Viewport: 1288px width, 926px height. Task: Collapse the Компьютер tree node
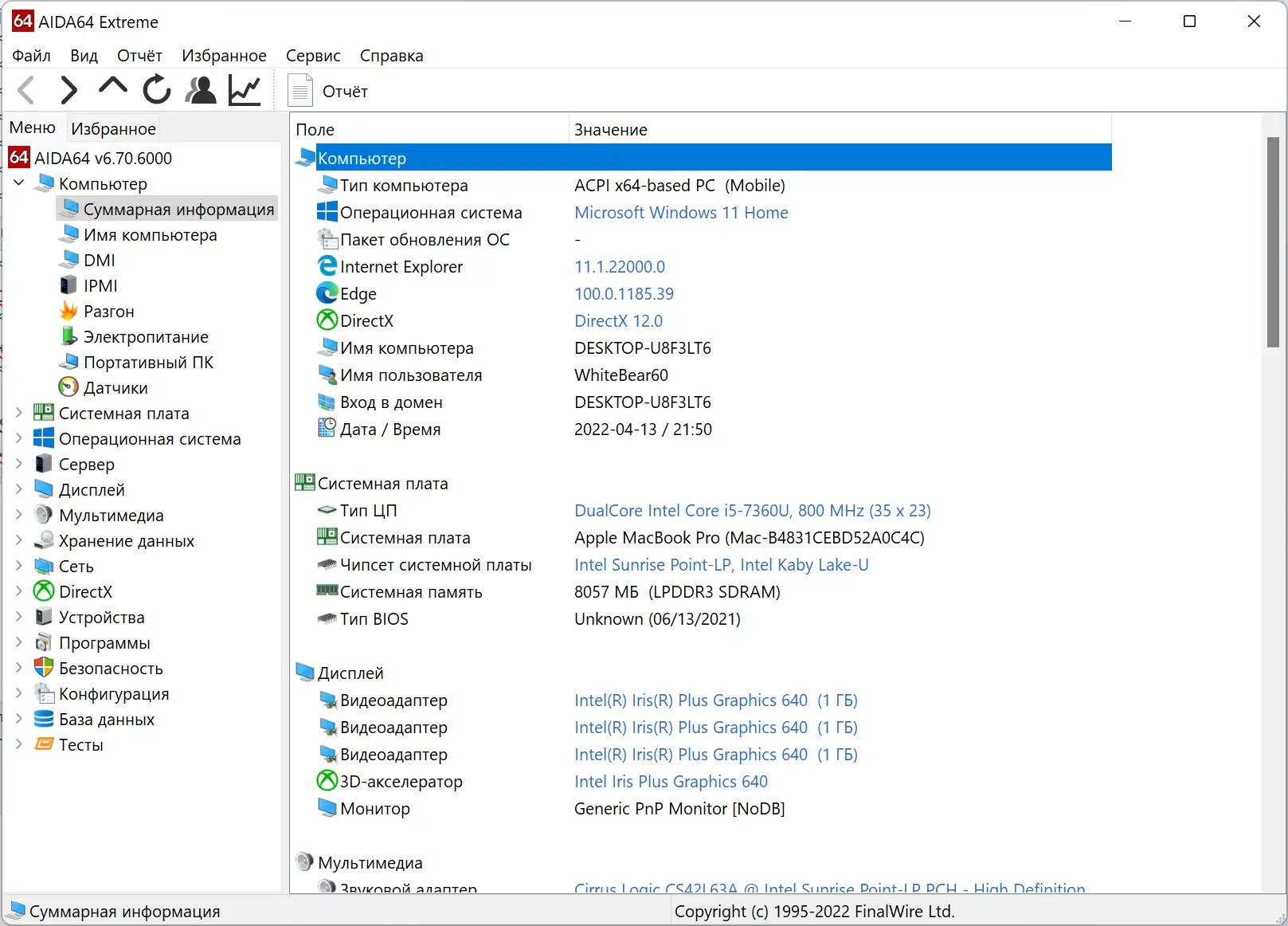19,183
